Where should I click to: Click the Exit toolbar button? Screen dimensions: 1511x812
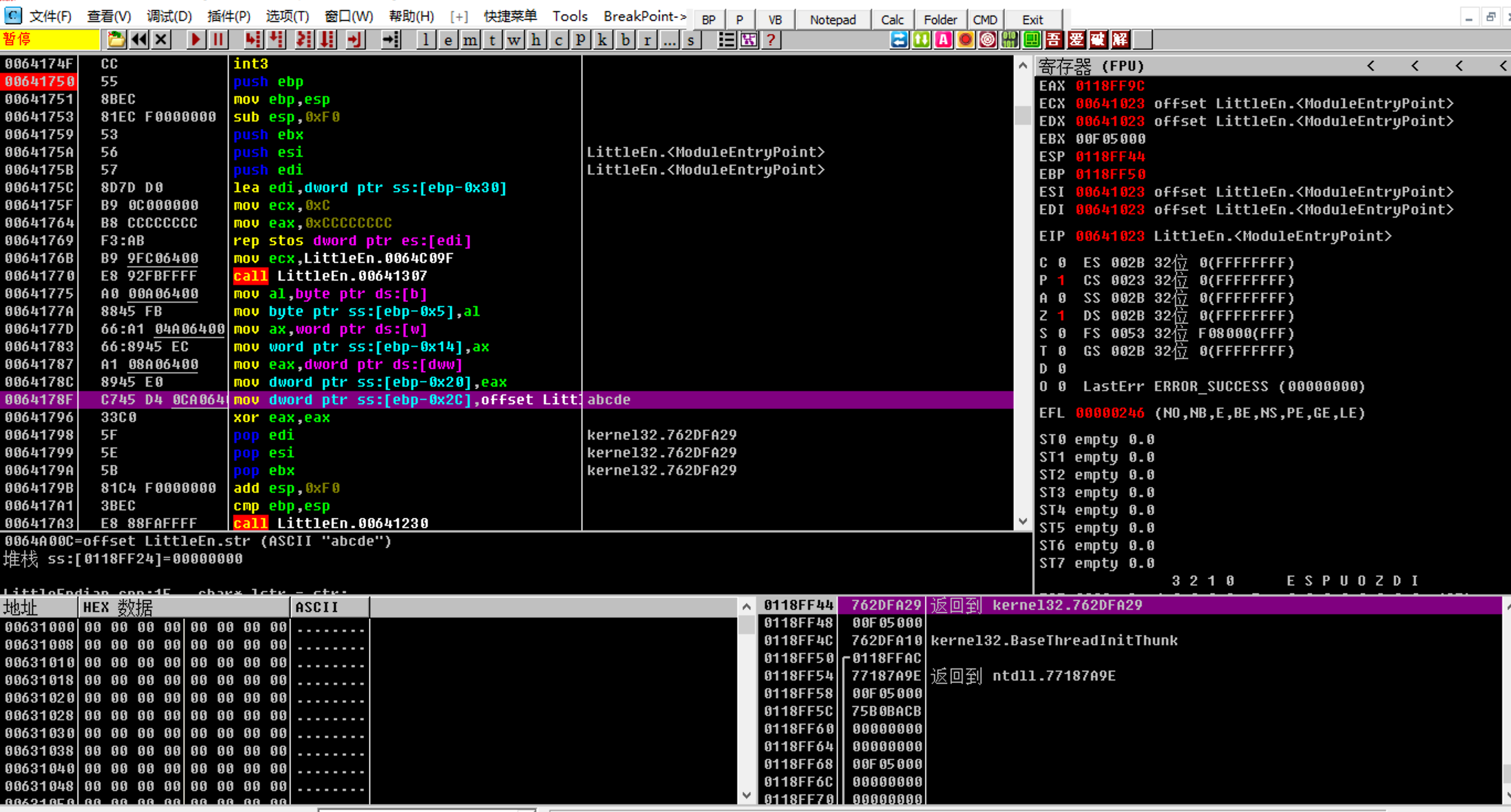click(1032, 19)
